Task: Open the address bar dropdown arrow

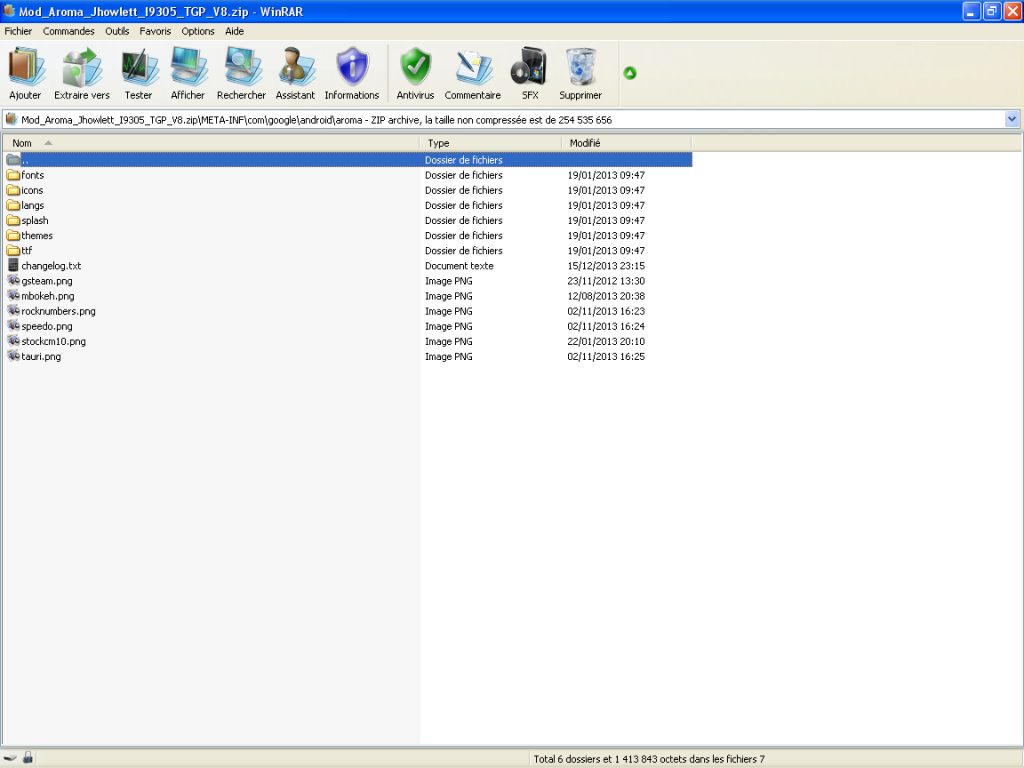Action: point(1012,120)
